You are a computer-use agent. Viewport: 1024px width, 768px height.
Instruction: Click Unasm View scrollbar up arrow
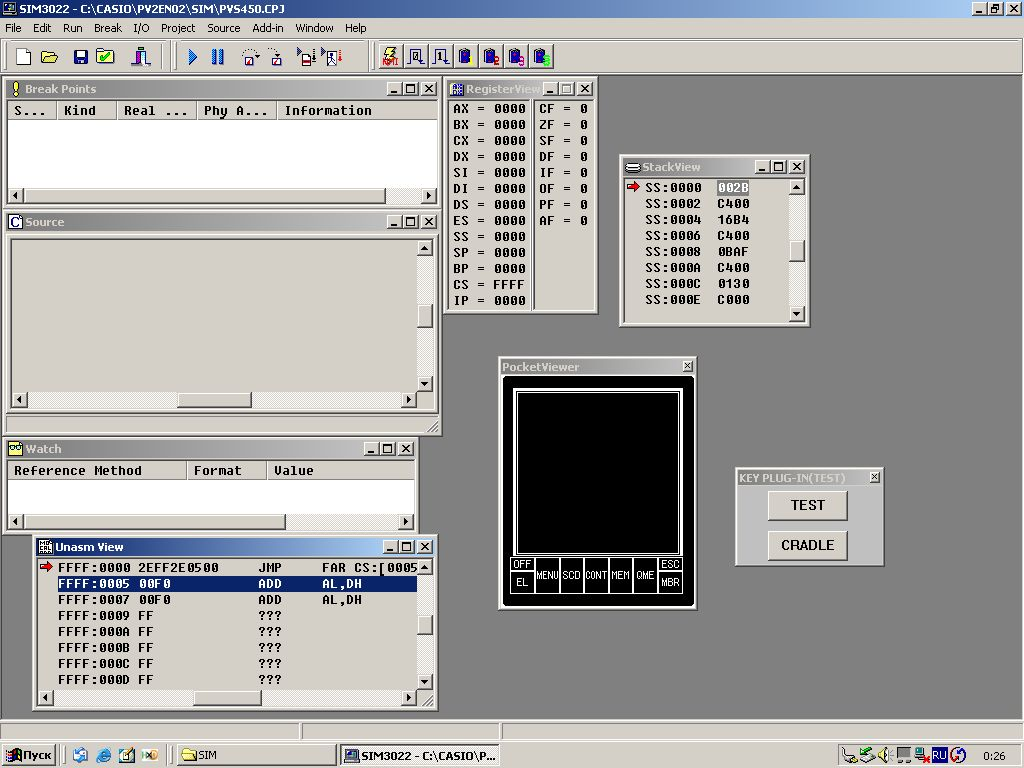pyautogui.click(x=425, y=568)
